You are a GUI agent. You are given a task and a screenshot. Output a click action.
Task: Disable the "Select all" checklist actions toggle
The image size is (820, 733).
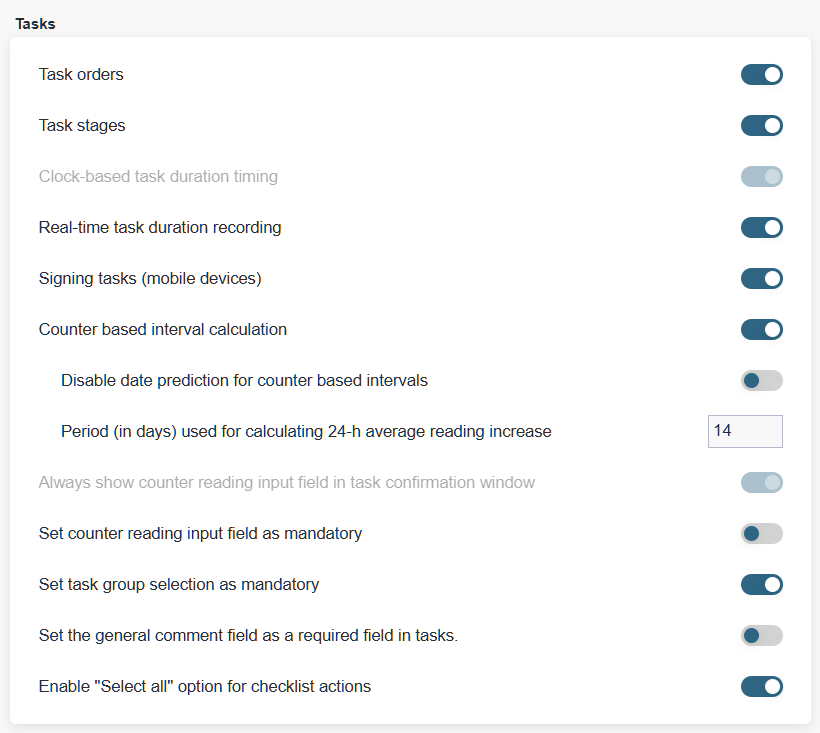point(761,687)
